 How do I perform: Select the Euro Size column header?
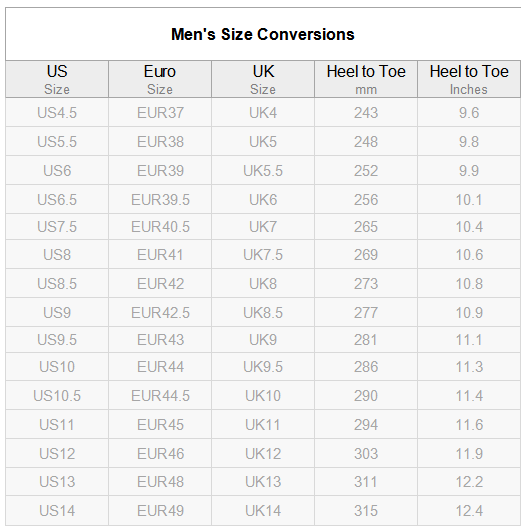(x=160, y=79)
